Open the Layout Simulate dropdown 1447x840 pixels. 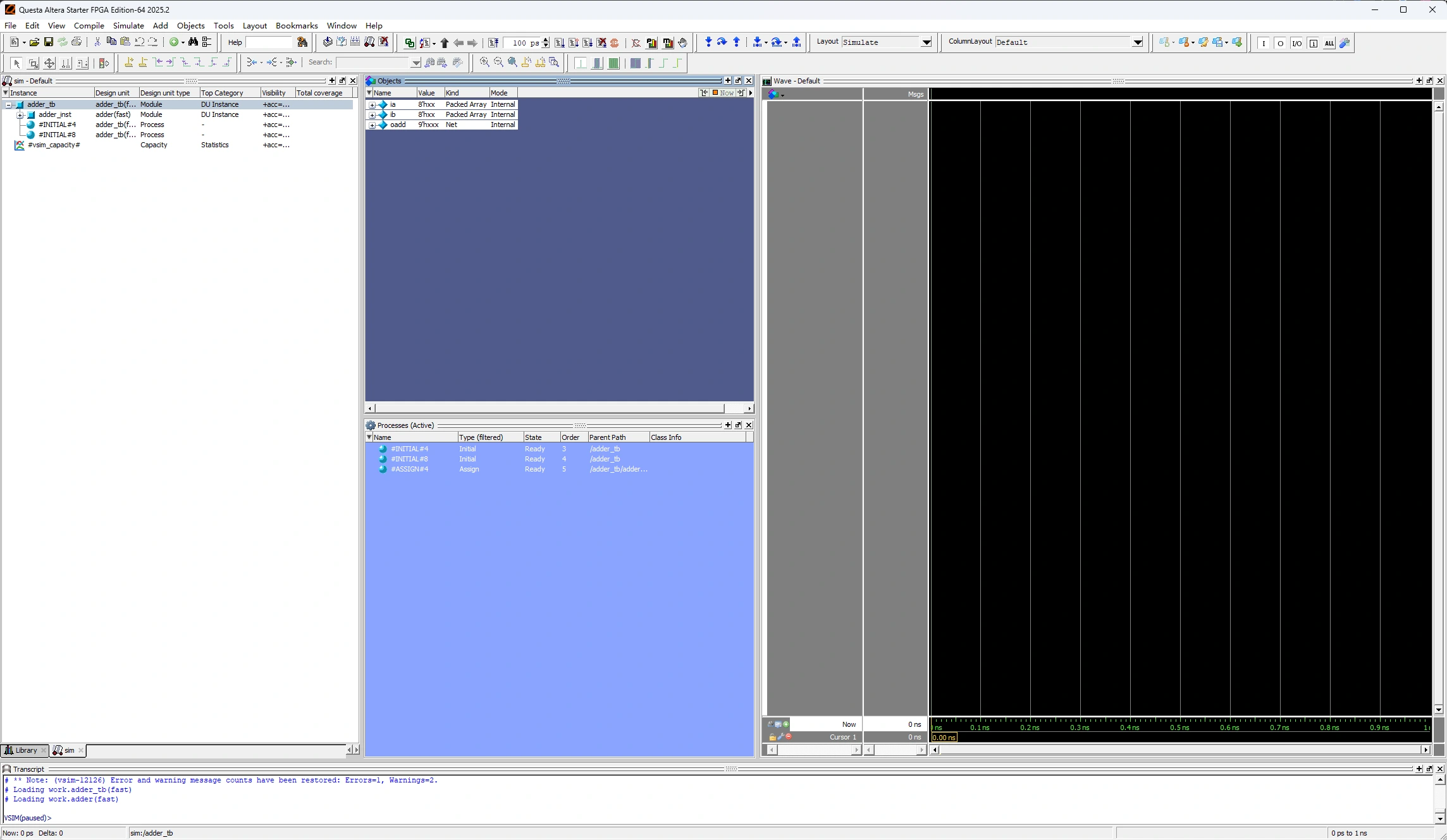point(926,42)
